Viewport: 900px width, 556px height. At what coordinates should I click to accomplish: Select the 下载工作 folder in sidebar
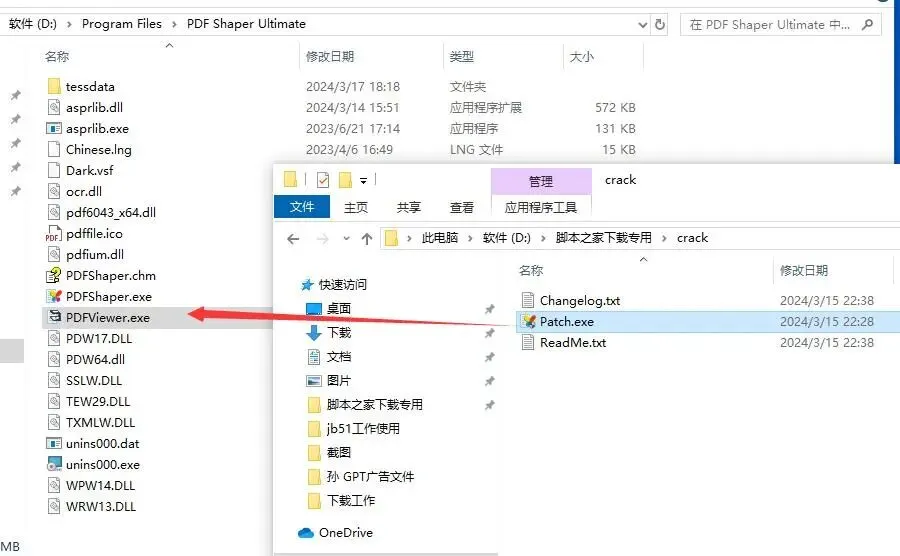pos(351,501)
